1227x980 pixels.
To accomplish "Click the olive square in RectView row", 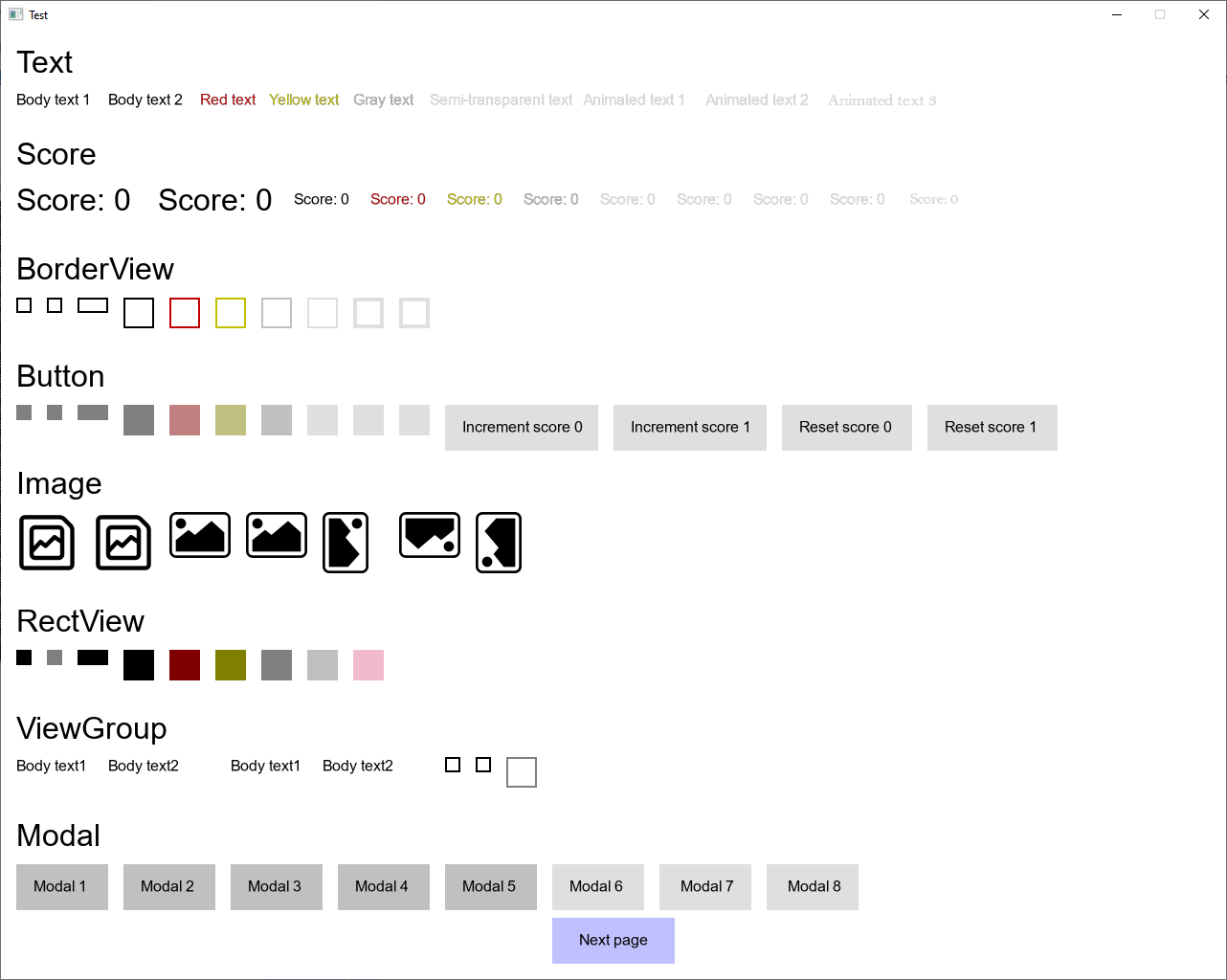I will coord(231,665).
